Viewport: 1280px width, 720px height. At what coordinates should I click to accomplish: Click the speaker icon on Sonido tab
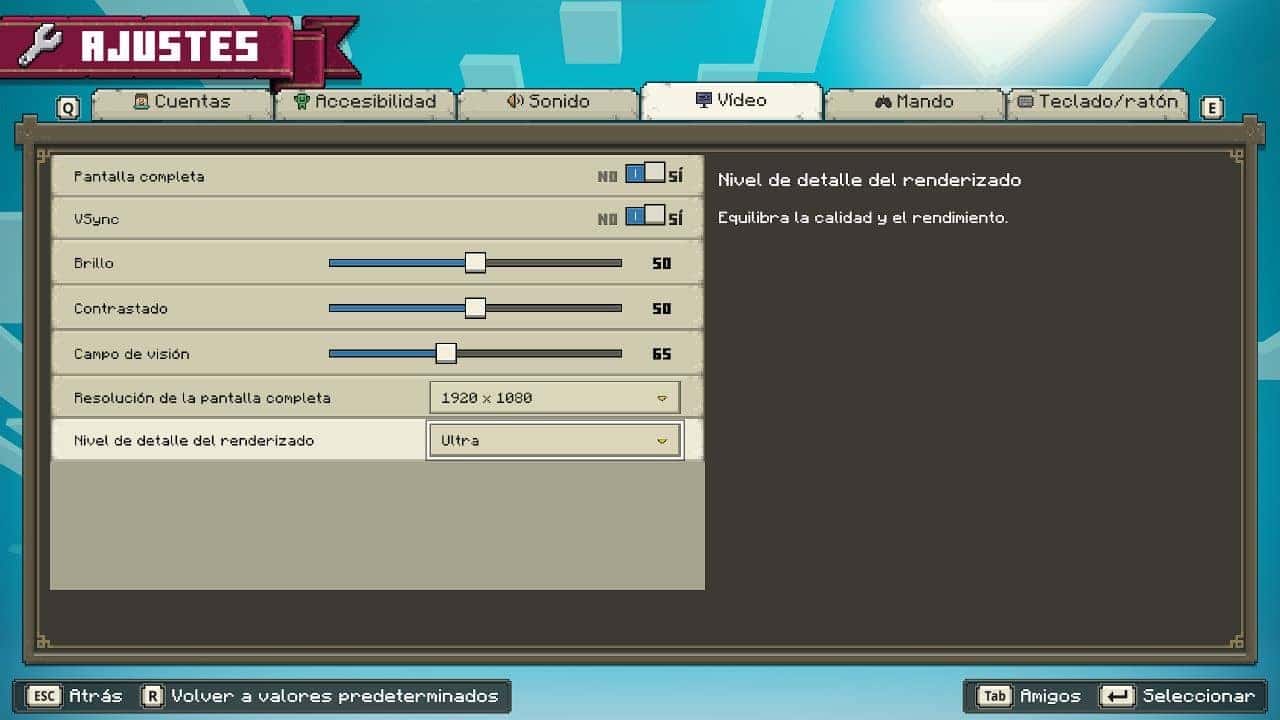(x=515, y=101)
